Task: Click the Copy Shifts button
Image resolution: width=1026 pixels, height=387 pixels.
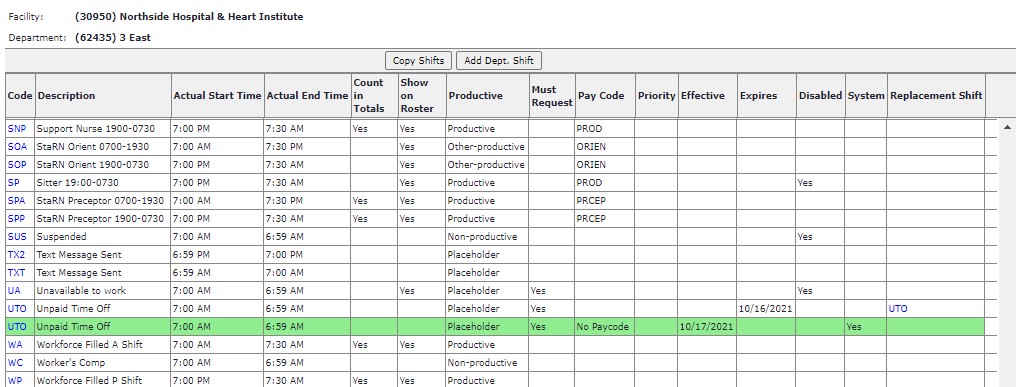Action: (418, 61)
